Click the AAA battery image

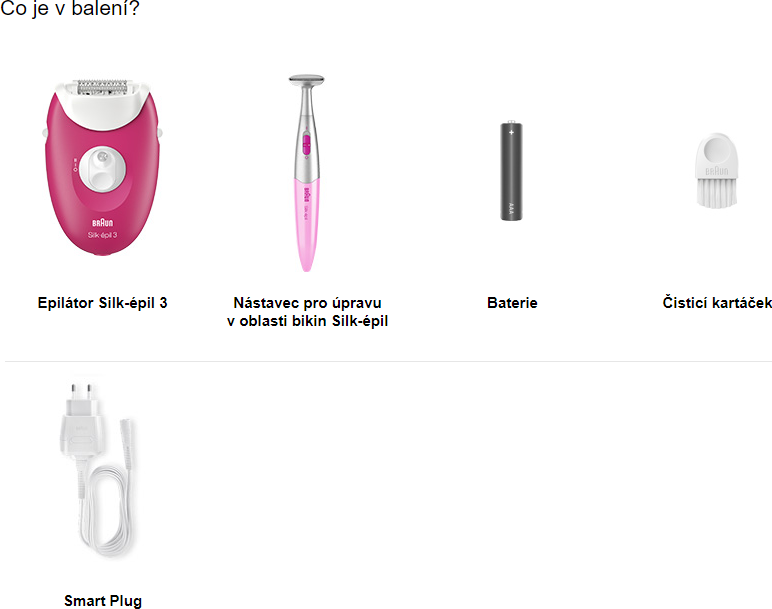[512, 170]
